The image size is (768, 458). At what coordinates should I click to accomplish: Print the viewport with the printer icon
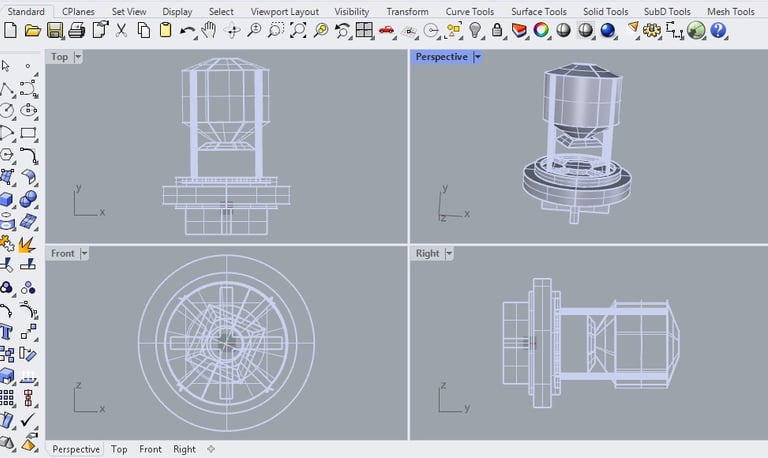pos(76,31)
